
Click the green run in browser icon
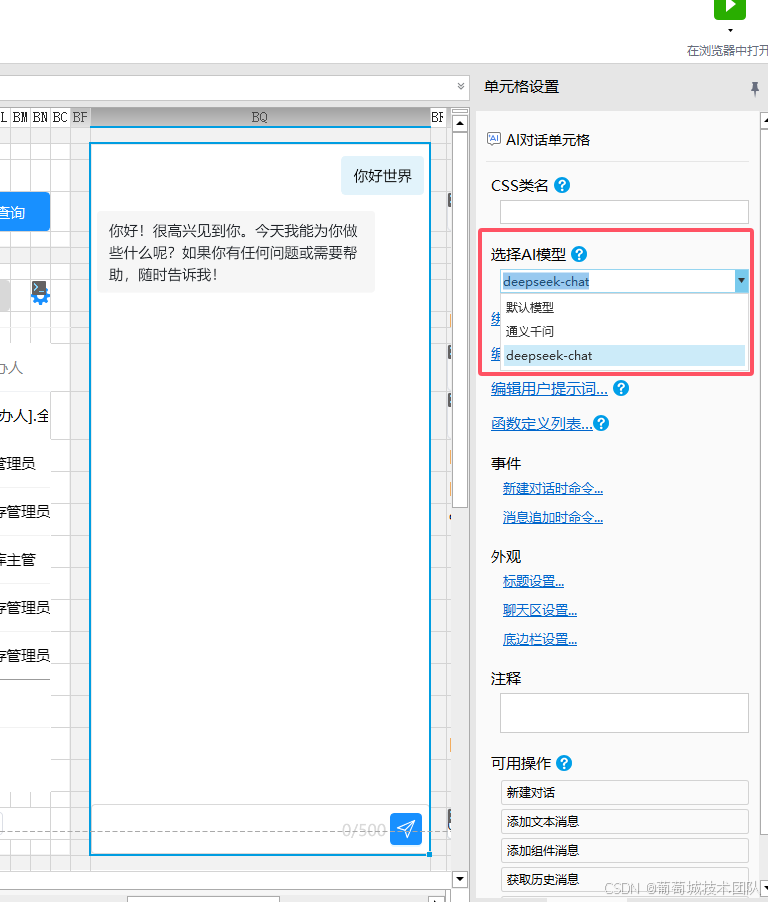click(729, 9)
